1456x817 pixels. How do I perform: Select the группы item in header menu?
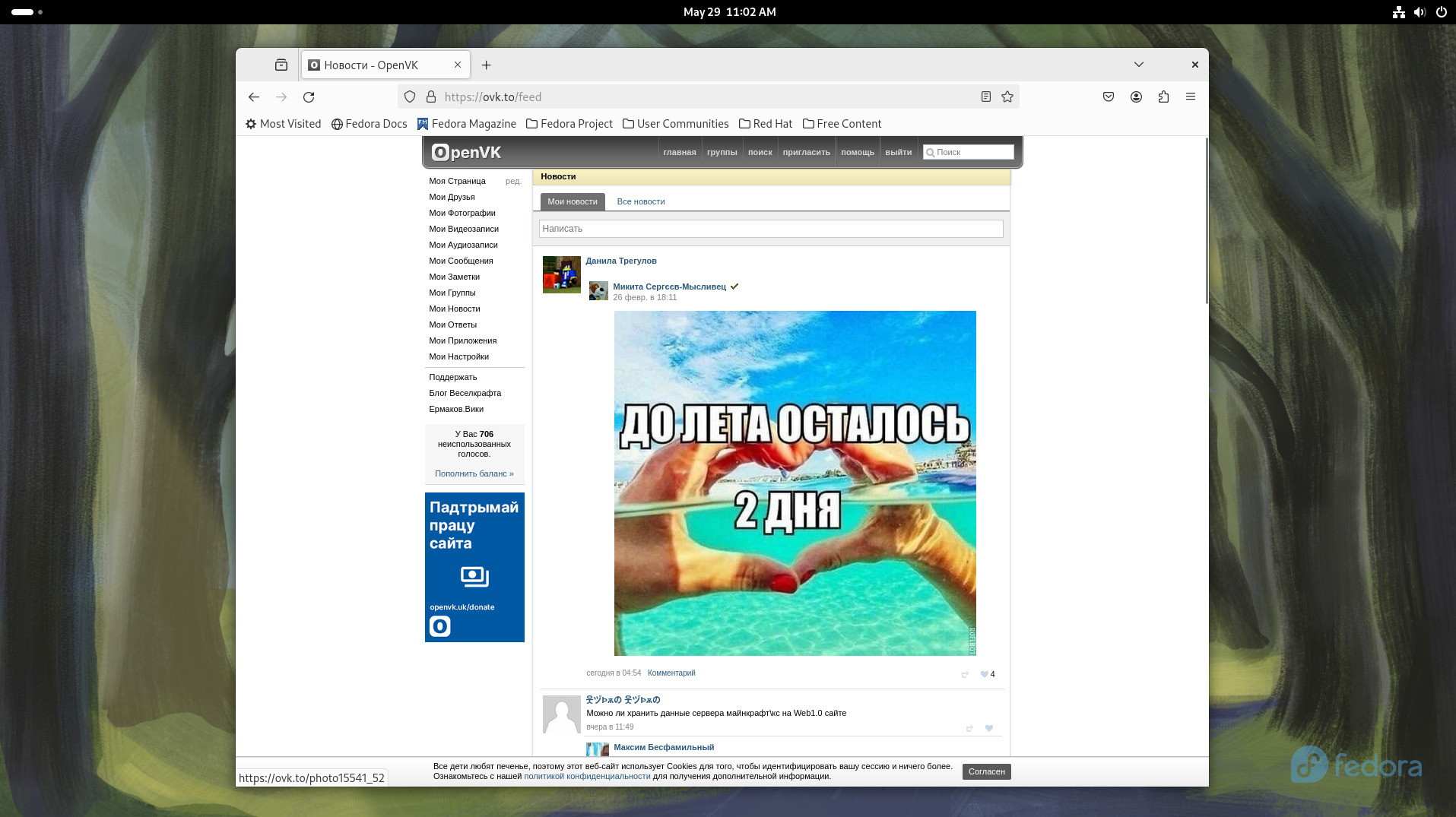click(722, 152)
